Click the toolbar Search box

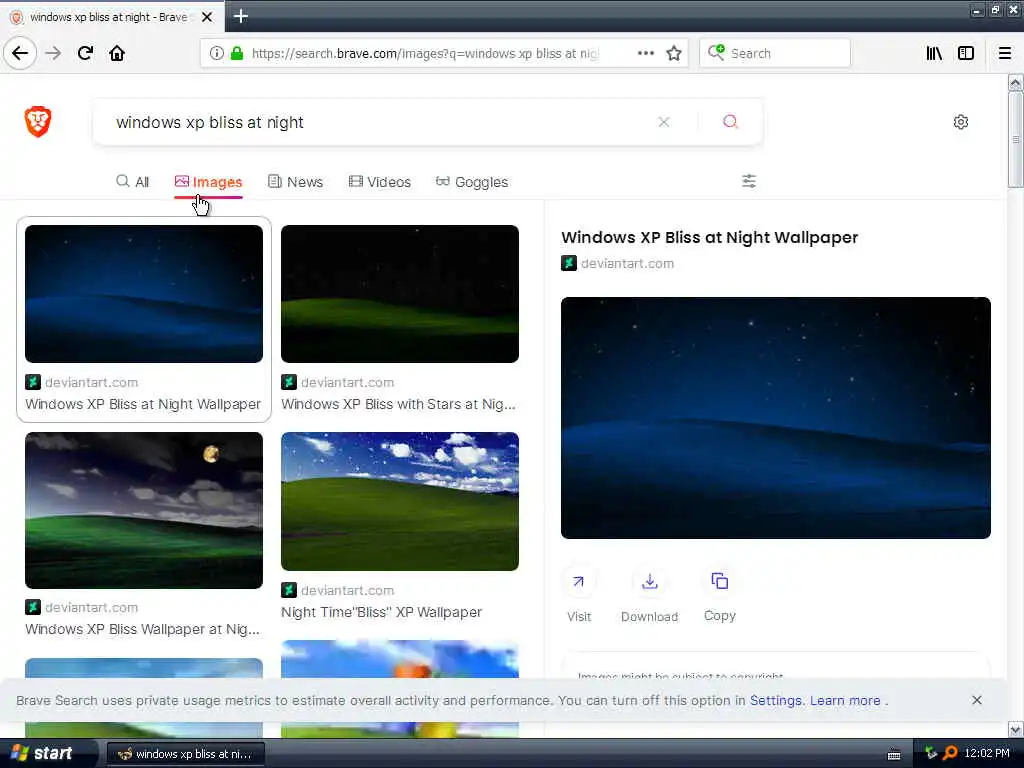coord(775,54)
